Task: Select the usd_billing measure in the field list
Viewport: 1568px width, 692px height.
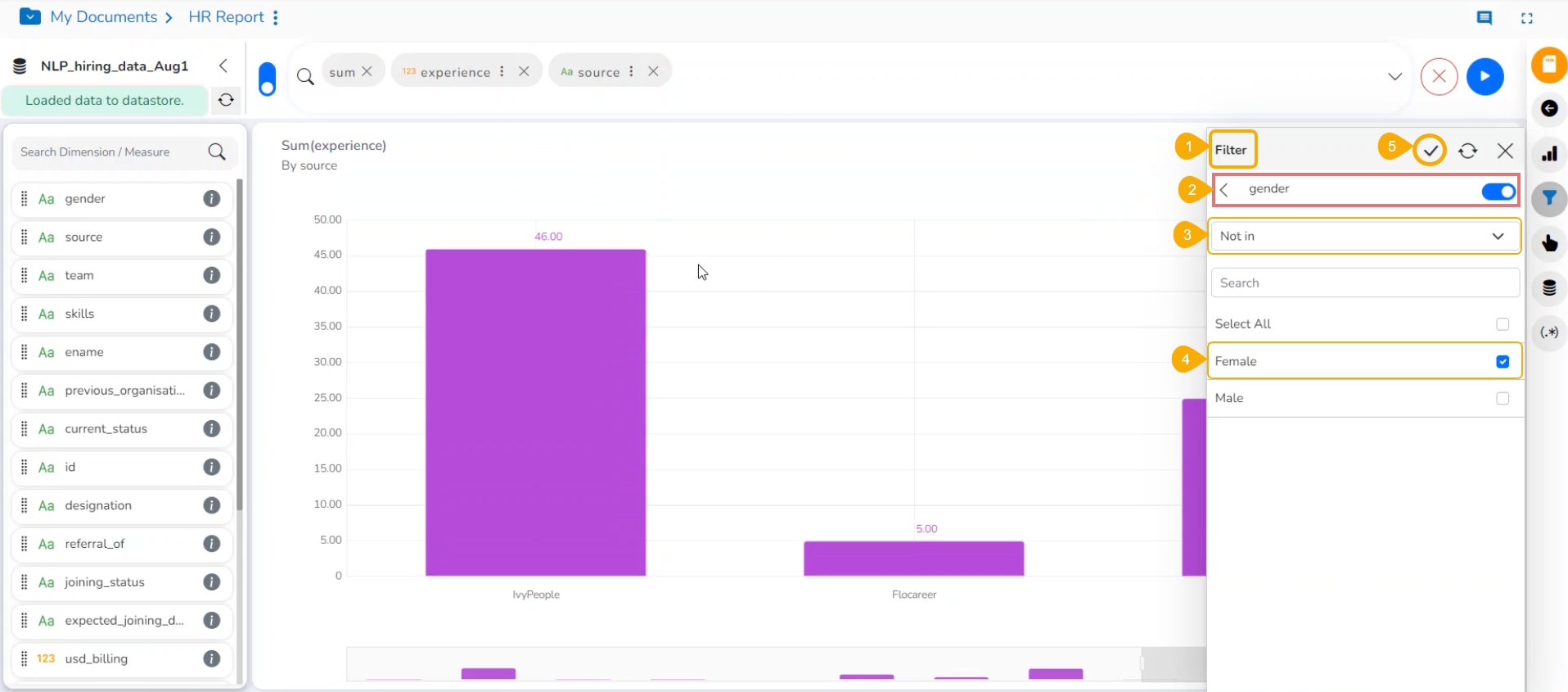Action: [122, 659]
